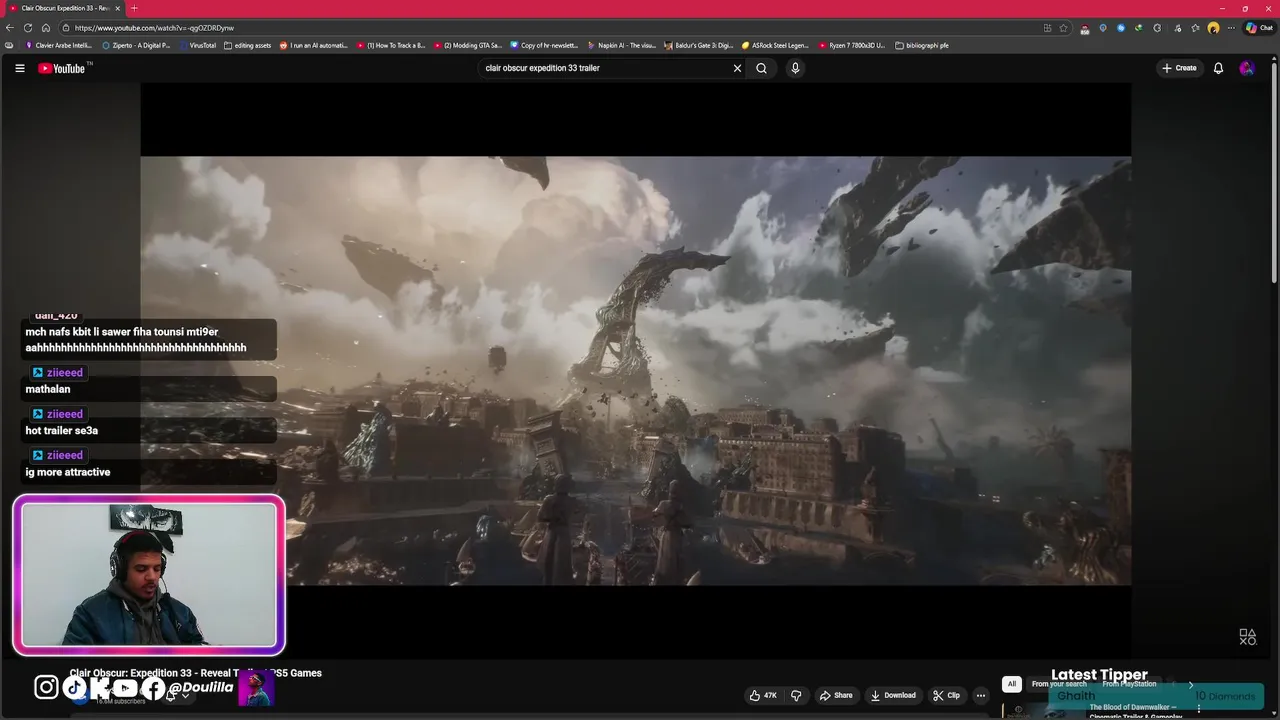Image resolution: width=1280 pixels, height=720 pixels.
Task: Open browser profile avatar
Action: [x=1213, y=28]
